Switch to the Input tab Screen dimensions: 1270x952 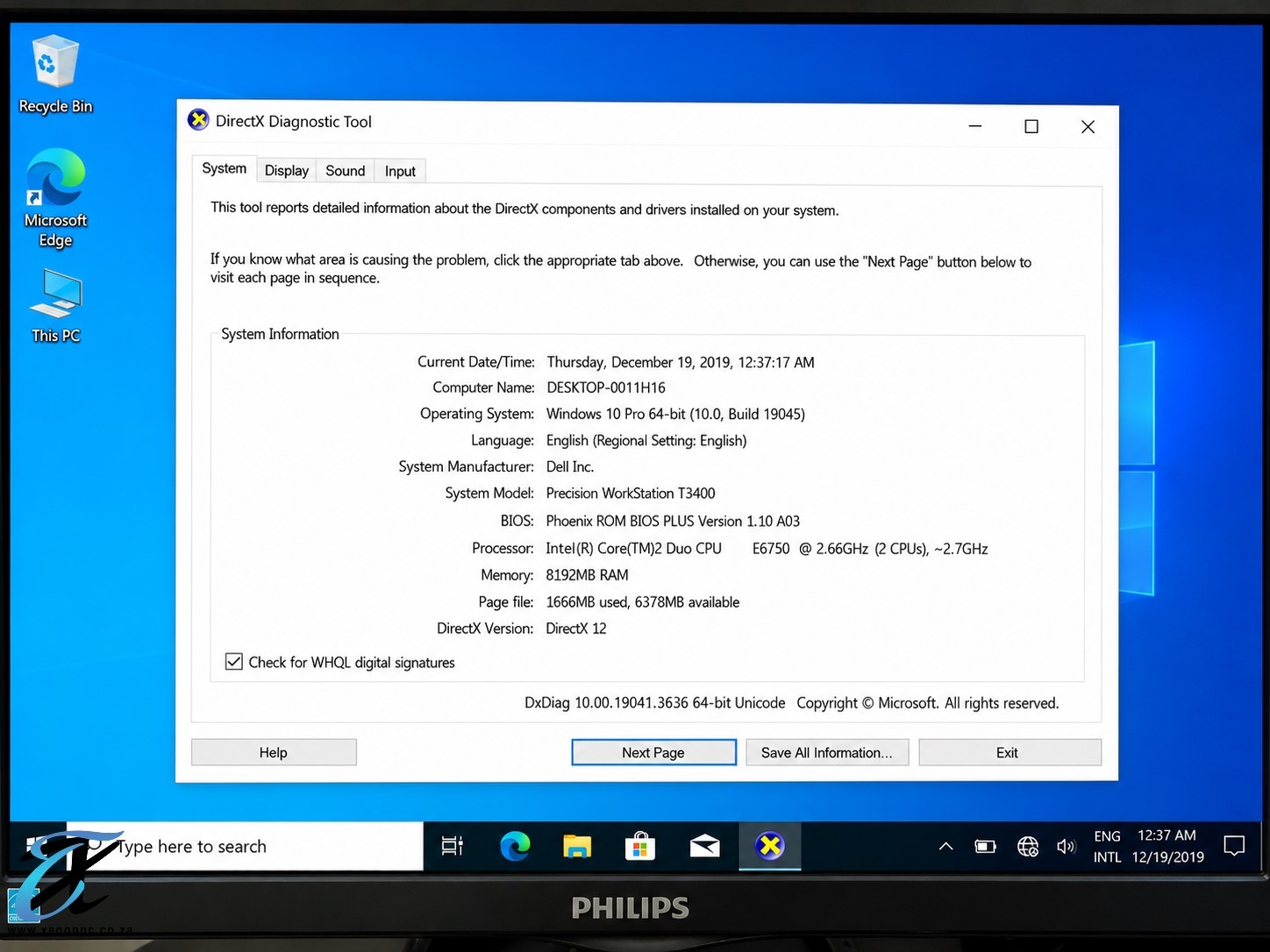(400, 171)
